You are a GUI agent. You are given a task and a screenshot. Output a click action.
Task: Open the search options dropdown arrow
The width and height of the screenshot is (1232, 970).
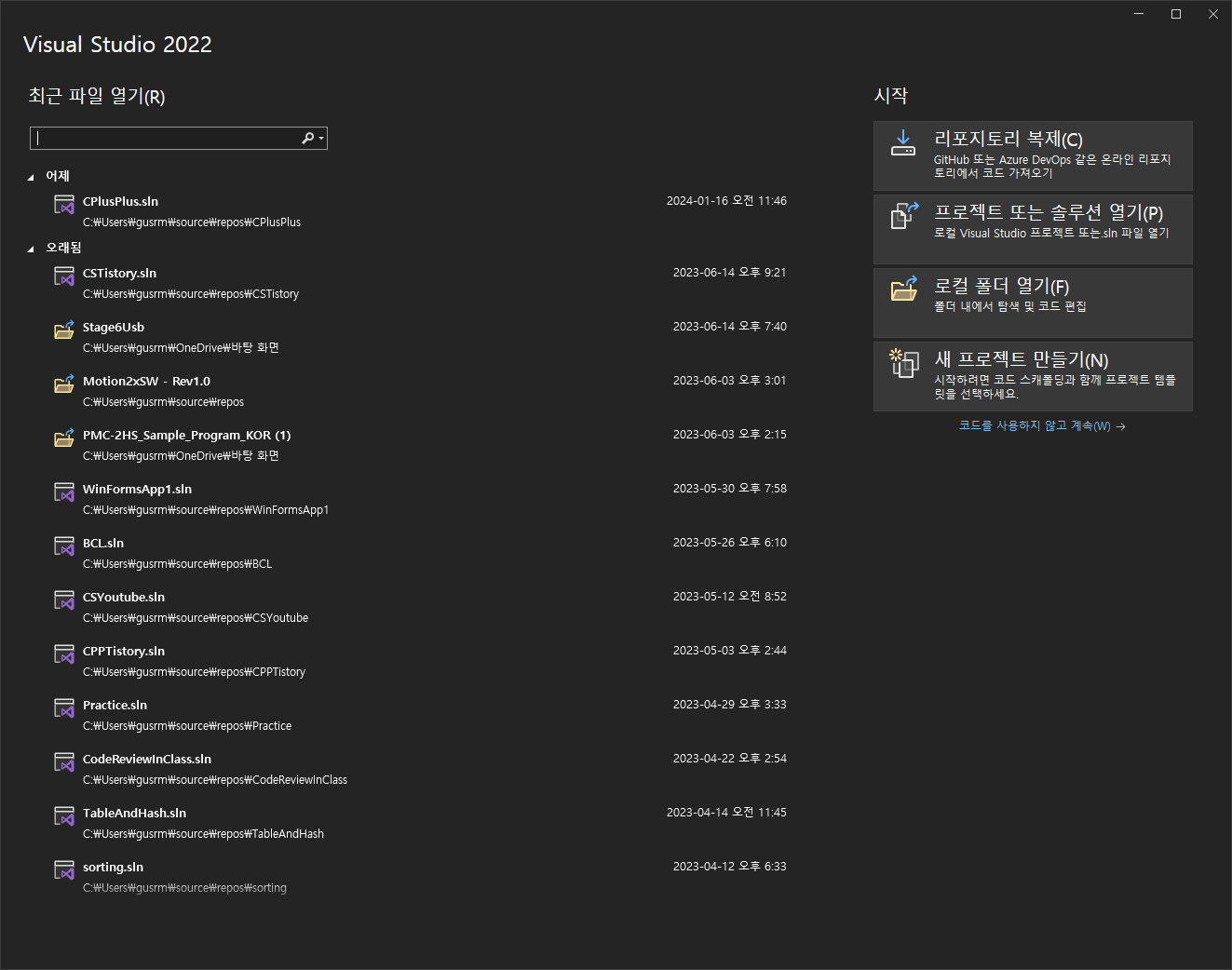321,139
